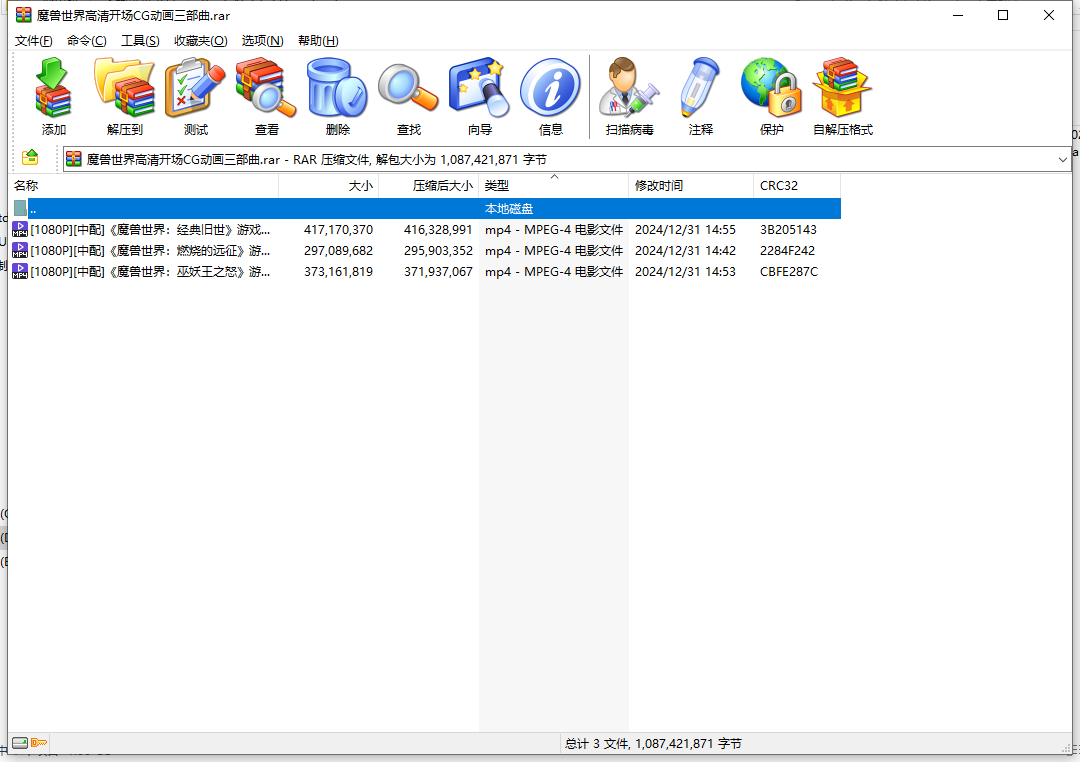Select the 巫妖王之怒 mp4 file row
Viewport: 1080px width, 762px height.
(150, 272)
